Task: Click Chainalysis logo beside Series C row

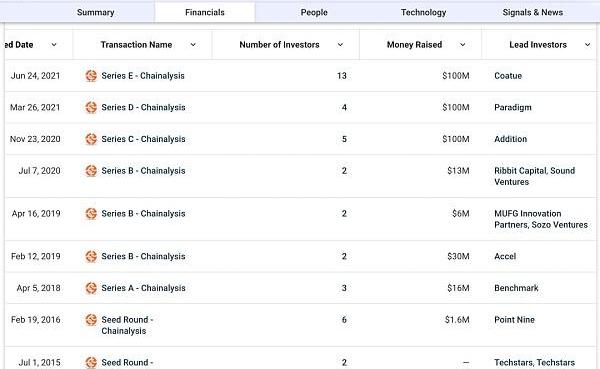Action: click(x=91, y=139)
